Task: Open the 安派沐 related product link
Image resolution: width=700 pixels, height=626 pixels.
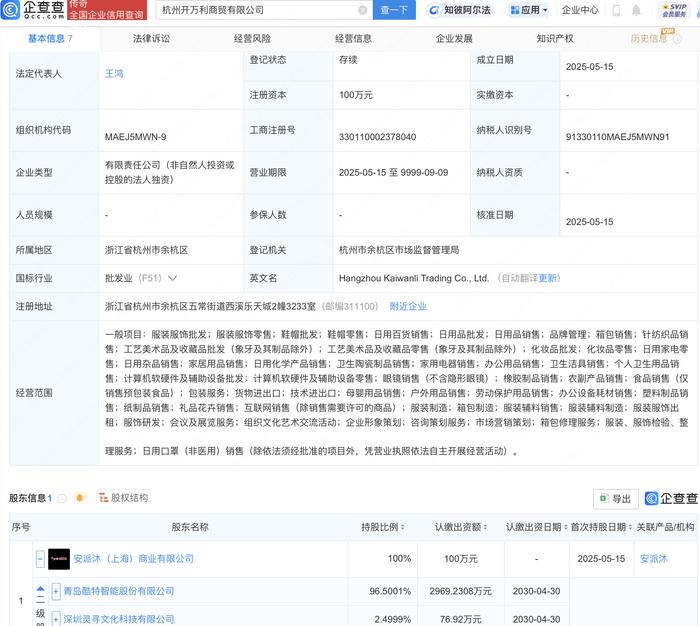Action: pos(654,559)
